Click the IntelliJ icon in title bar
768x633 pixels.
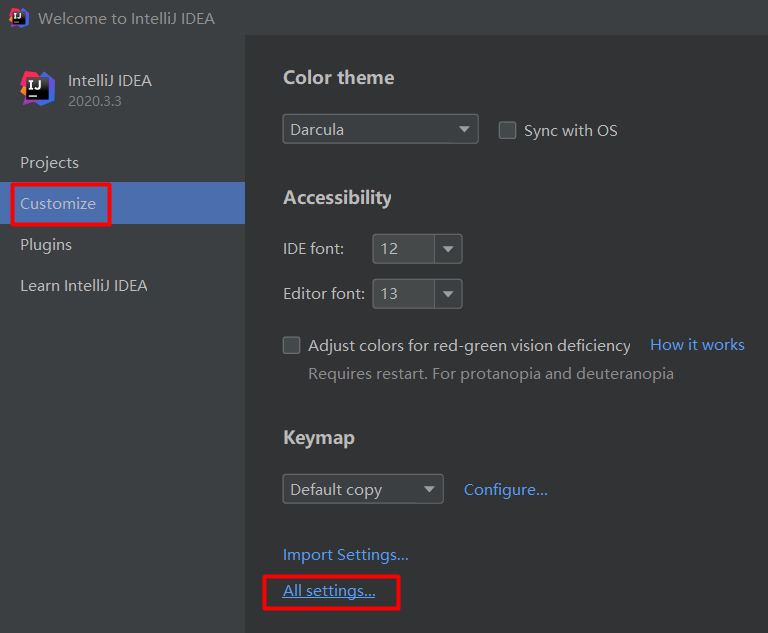(x=19, y=18)
